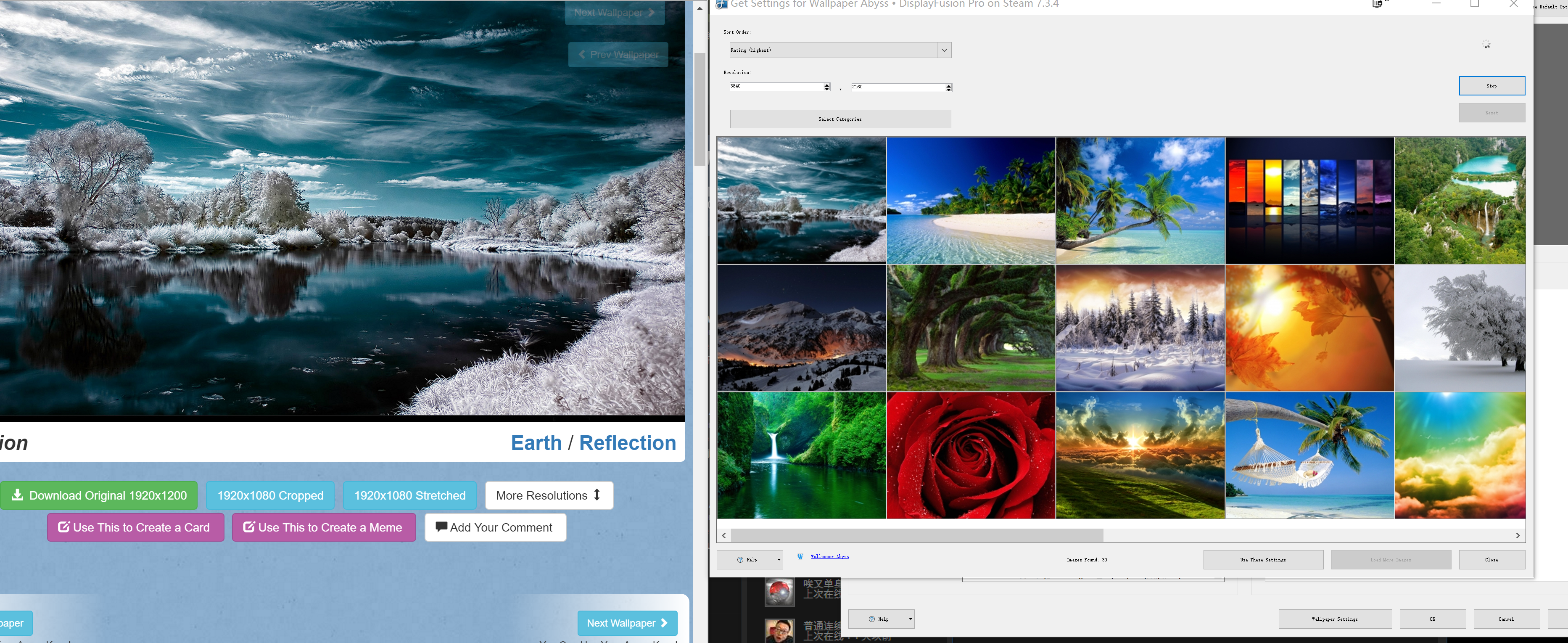Click Use This to Create a Card
Image resolution: width=1568 pixels, height=643 pixels.
[135, 527]
